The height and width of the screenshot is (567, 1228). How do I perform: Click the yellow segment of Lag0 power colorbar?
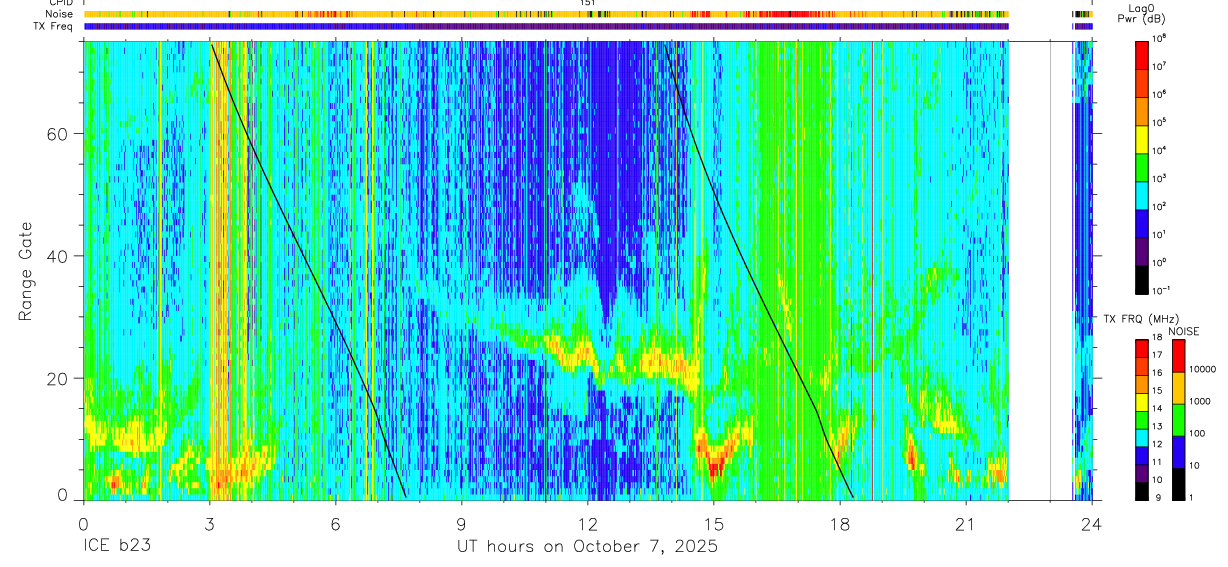point(1142,138)
